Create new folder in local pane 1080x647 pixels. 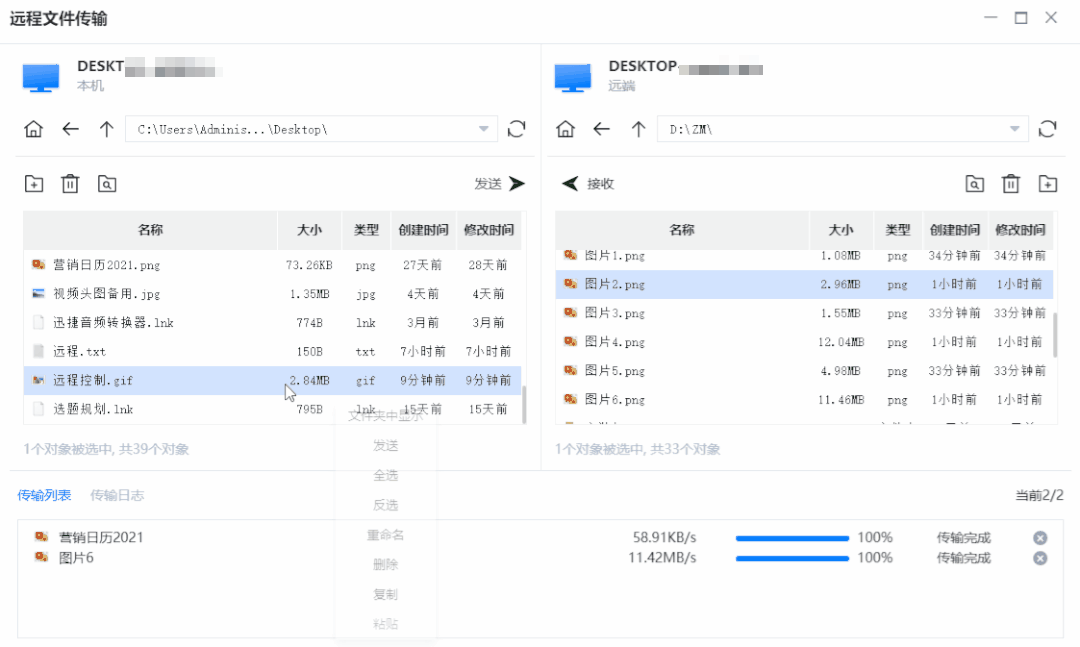click(34, 184)
